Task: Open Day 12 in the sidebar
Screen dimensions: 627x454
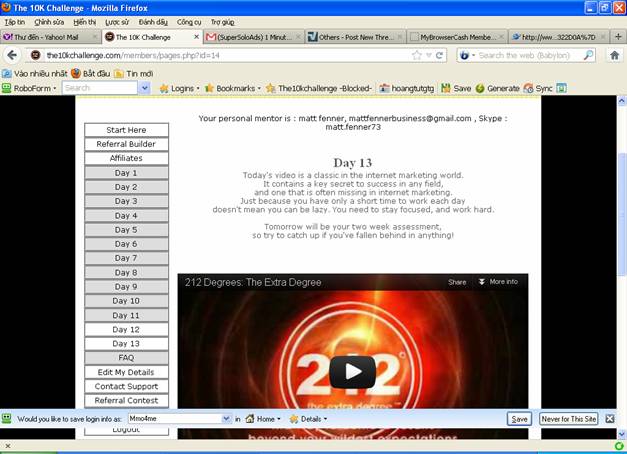Action: click(126, 329)
